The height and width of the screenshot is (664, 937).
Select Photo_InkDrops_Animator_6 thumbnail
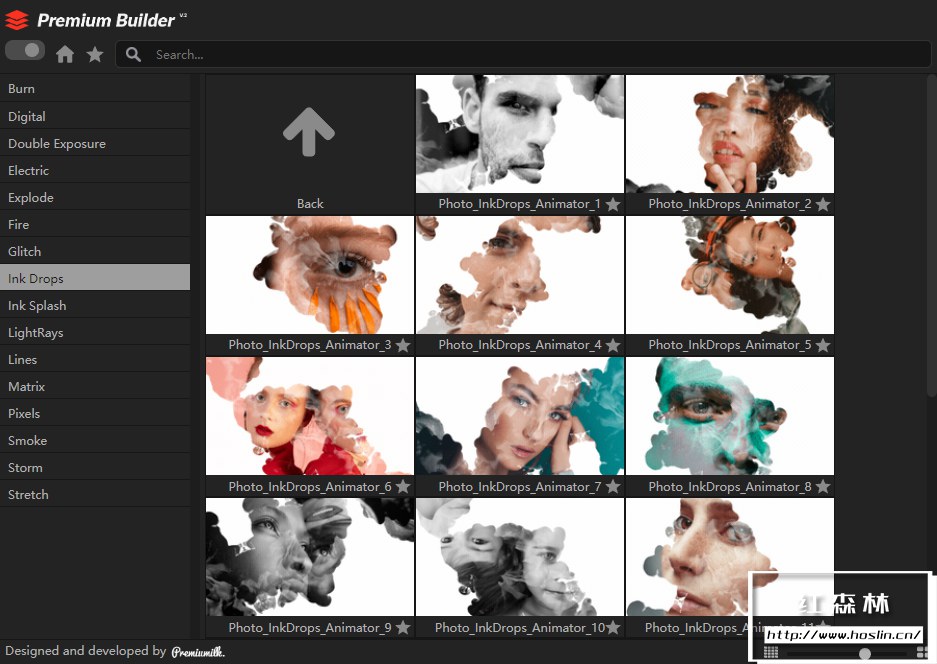point(310,416)
